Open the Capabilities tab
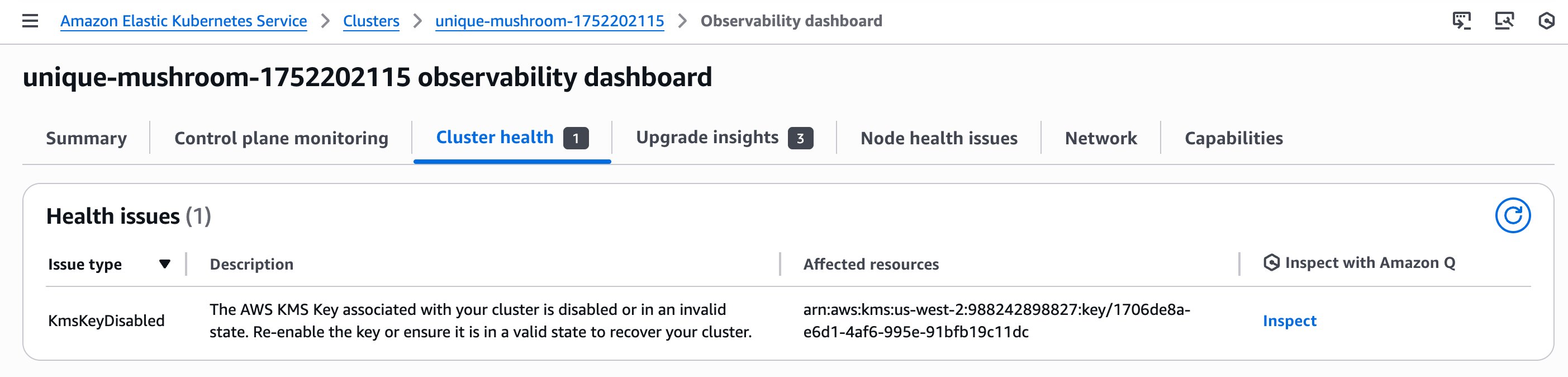The height and width of the screenshot is (377, 1568). click(1233, 138)
